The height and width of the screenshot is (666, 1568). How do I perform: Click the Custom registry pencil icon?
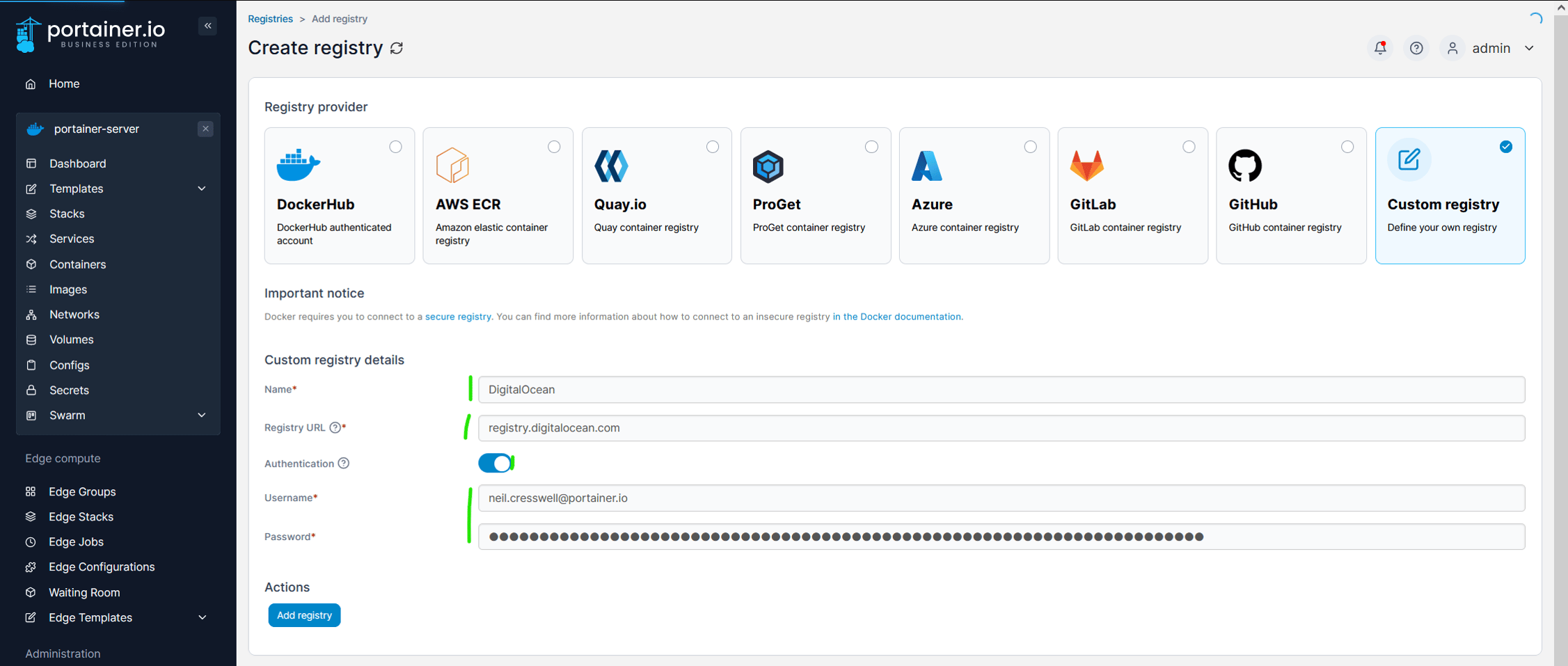point(1409,160)
